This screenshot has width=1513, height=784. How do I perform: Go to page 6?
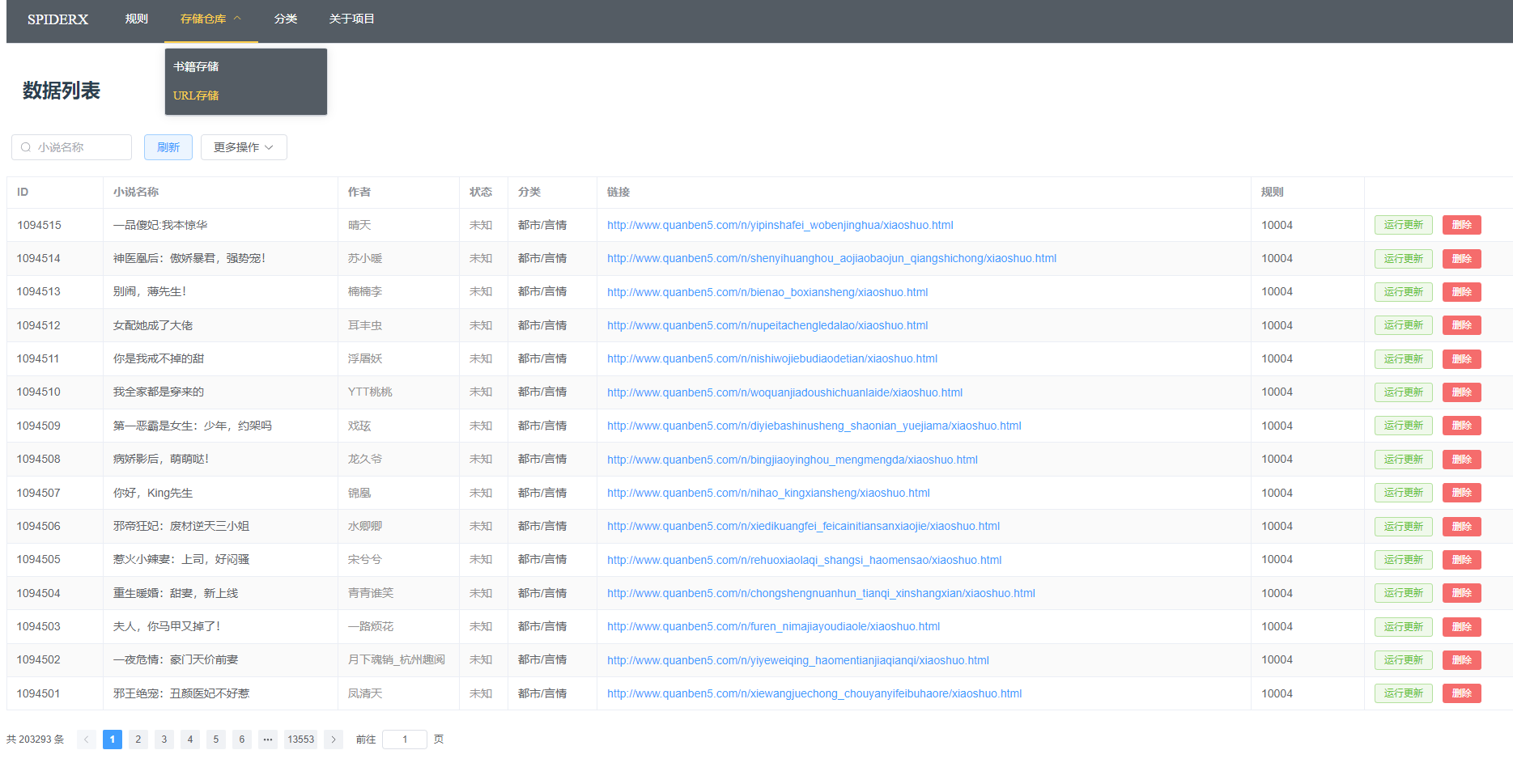coord(242,740)
